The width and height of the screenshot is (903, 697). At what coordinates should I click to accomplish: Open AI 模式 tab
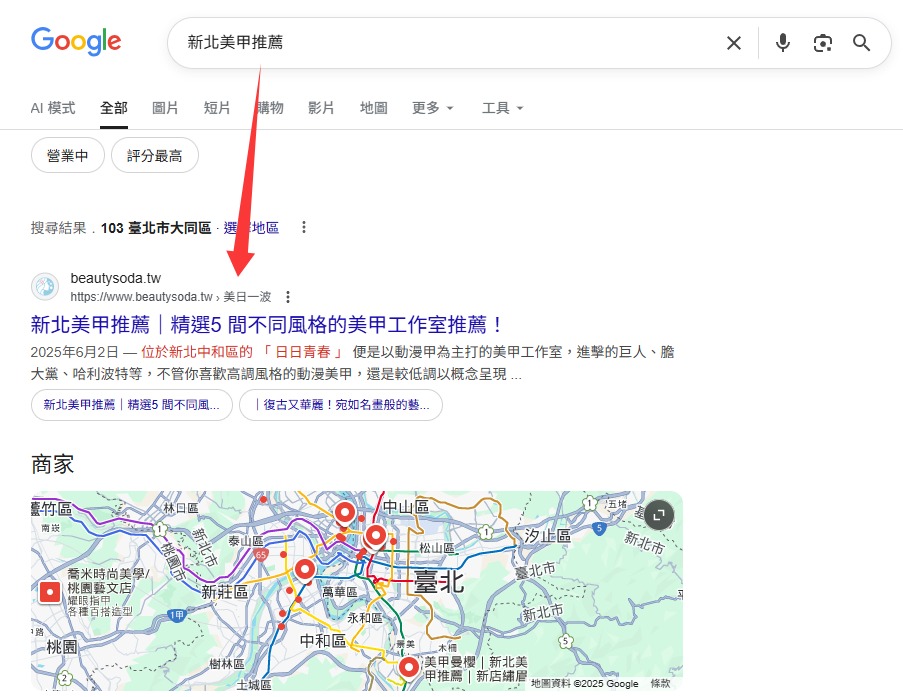coord(53,108)
